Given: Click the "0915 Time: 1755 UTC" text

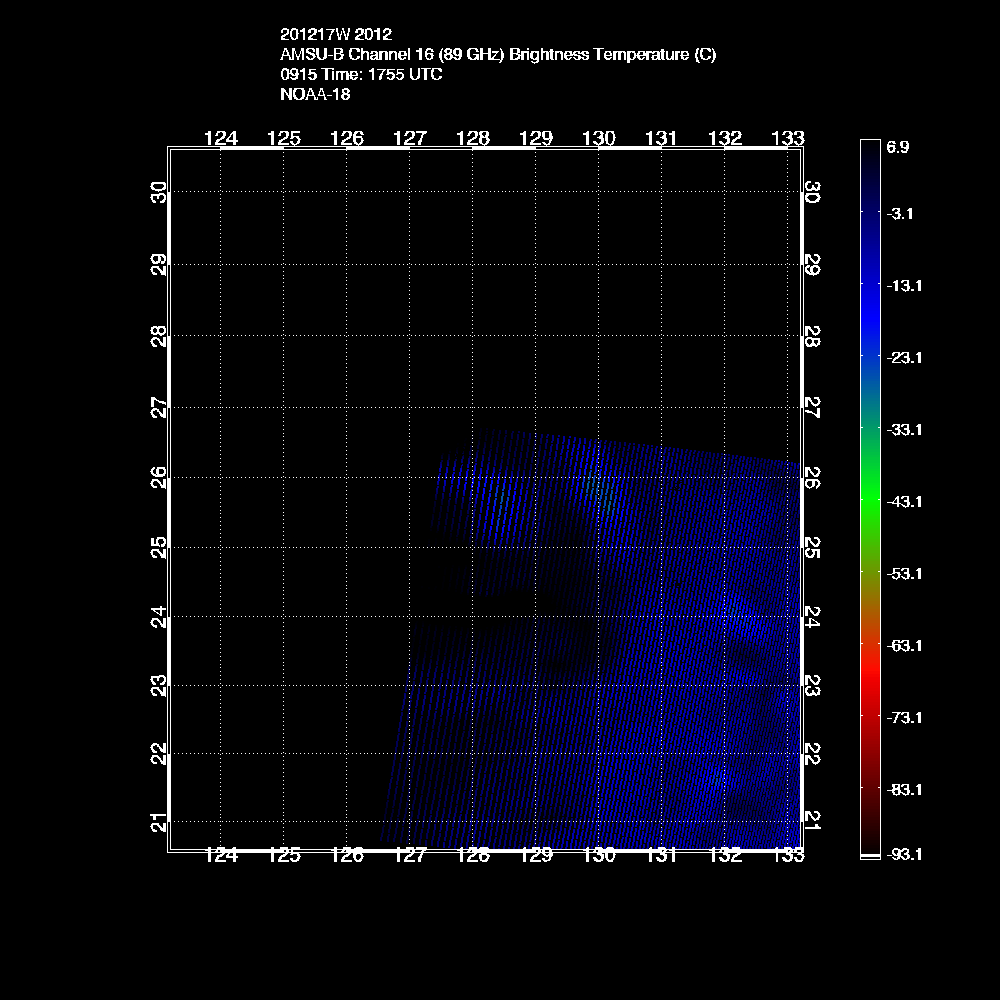Looking at the screenshot, I should (x=362, y=75).
